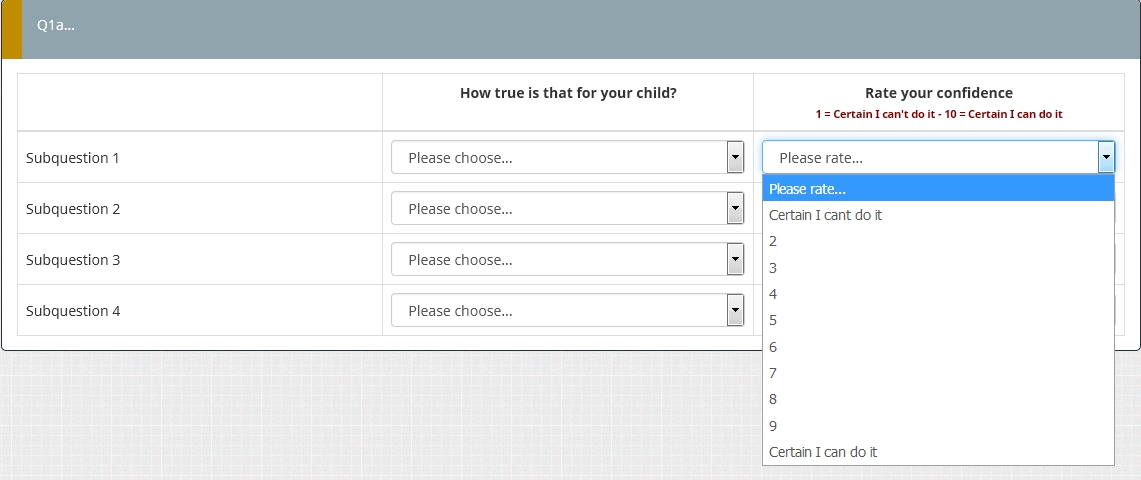This screenshot has width=1141, height=480.
Task: Click the Subquestion 2 child dropdown arrow
Action: 735,208
